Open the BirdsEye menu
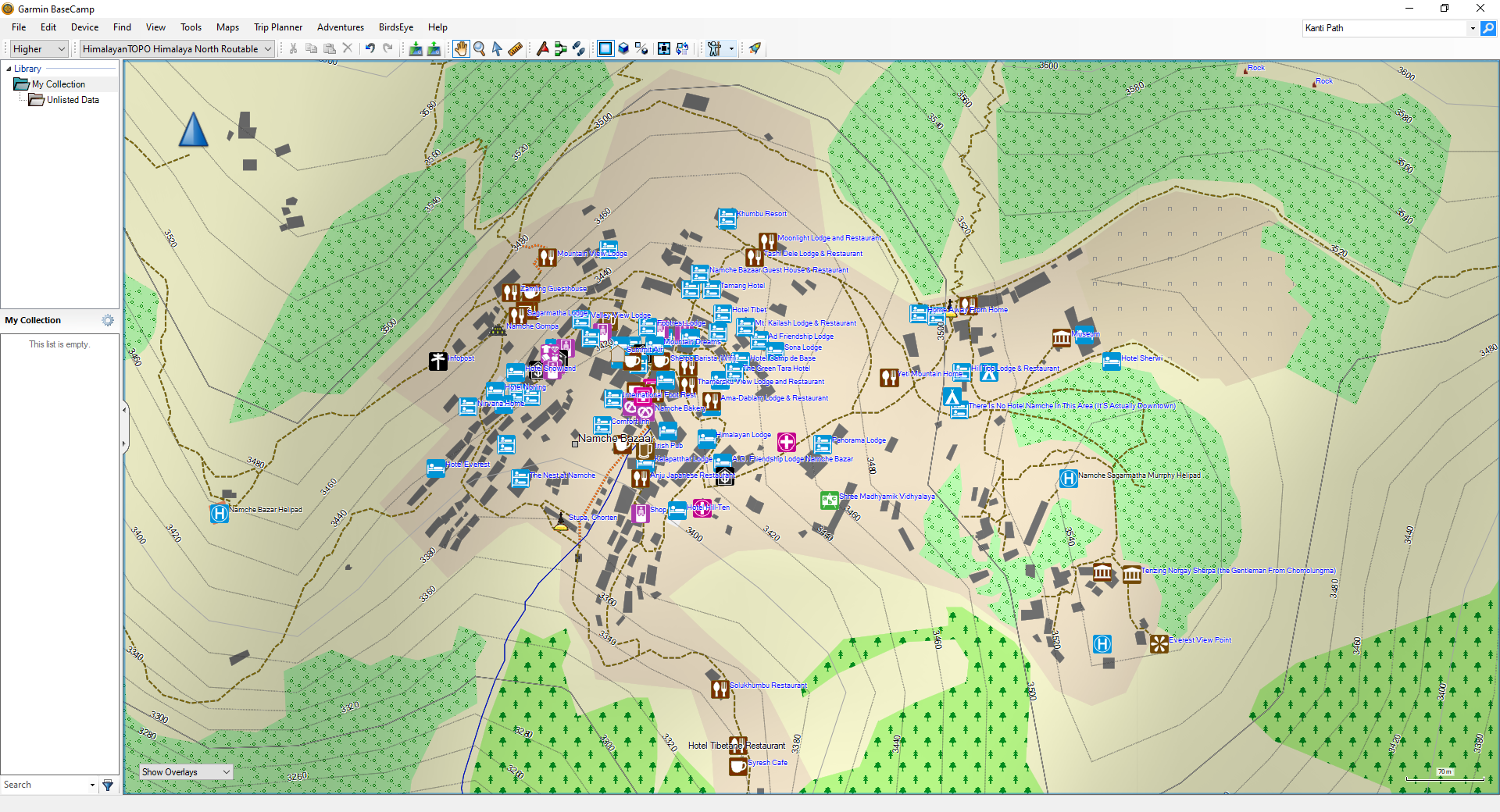This screenshot has width=1500, height=812. coord(396,27)
